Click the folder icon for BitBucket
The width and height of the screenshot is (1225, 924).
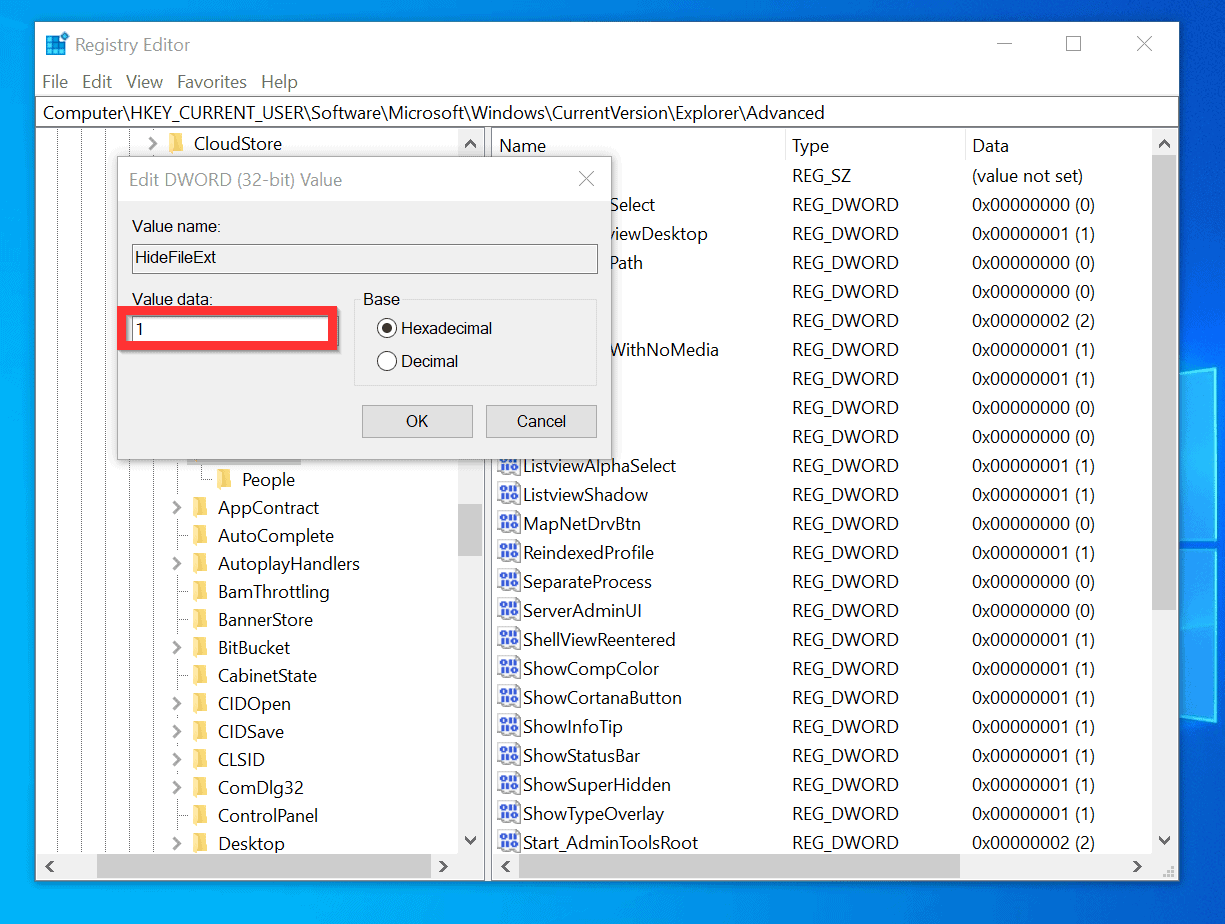click(x=199, y=647)
